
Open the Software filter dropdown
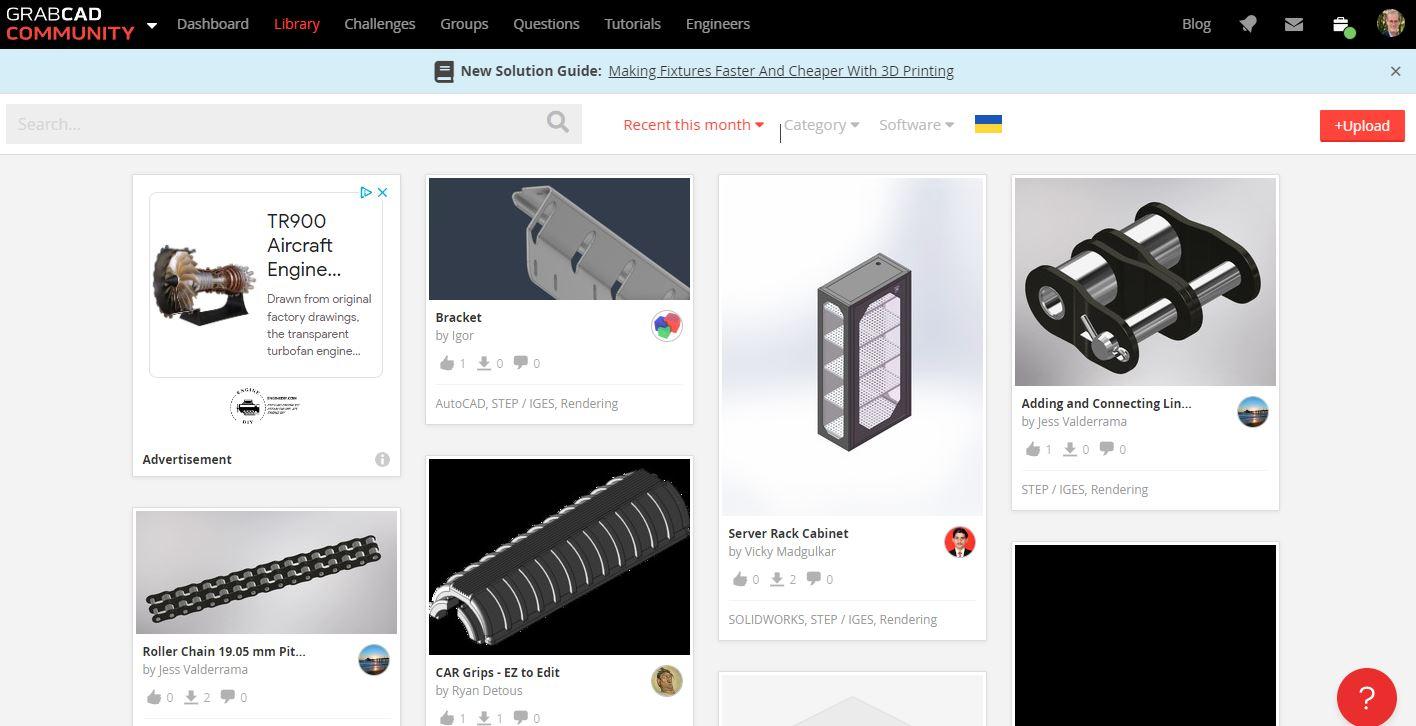(916, 125)
